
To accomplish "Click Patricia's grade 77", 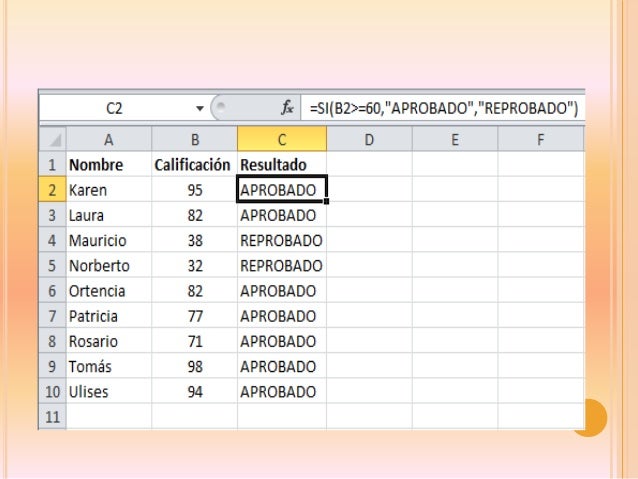I will [194, 316].
